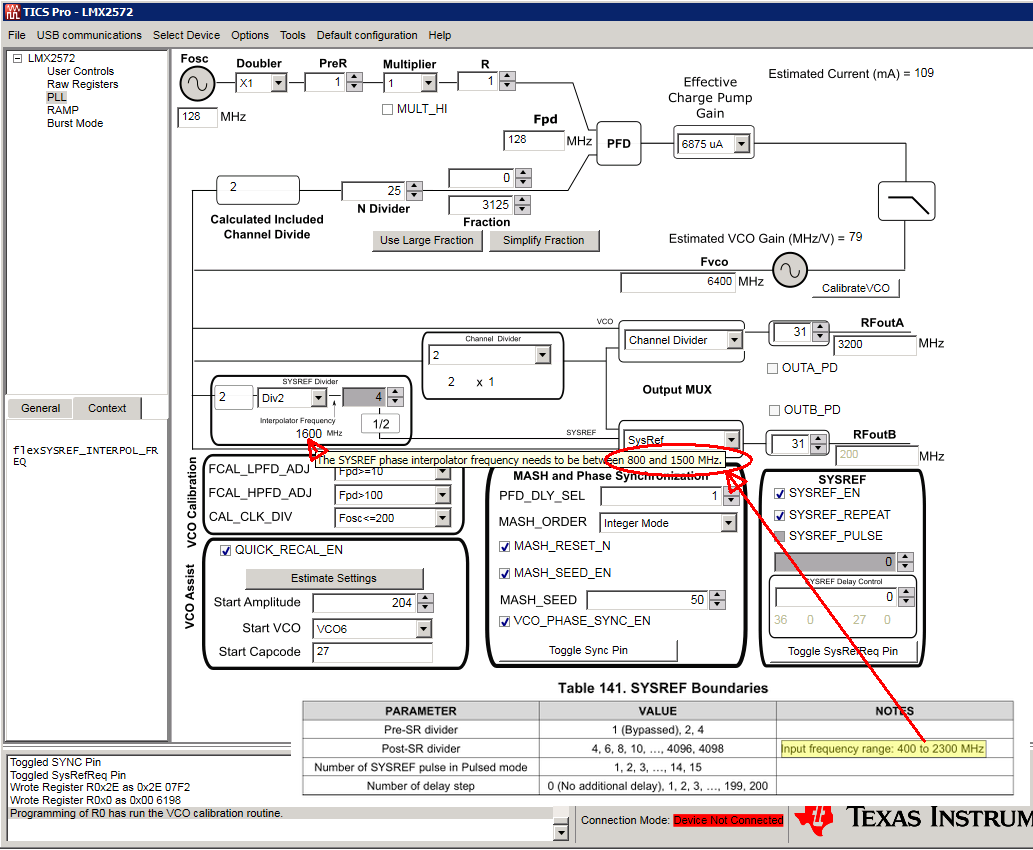Image resolution: width=1033 pixels, height=850 pixels.
Task: Click the Fraction denominator 3125 stepper
Action: pos(522,205)
